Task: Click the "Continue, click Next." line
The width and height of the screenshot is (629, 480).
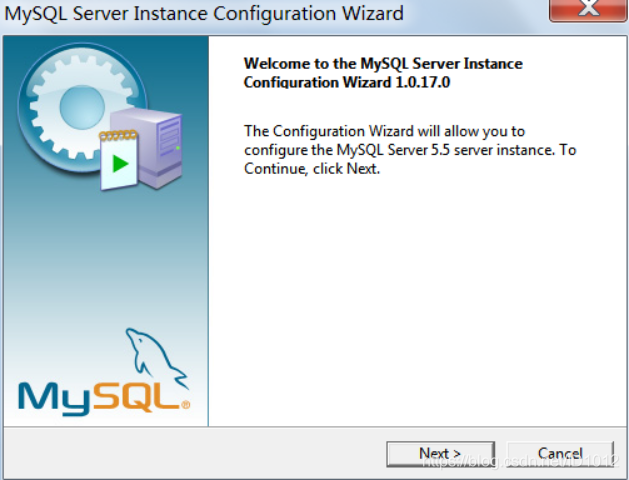Action: pos(312,169)
